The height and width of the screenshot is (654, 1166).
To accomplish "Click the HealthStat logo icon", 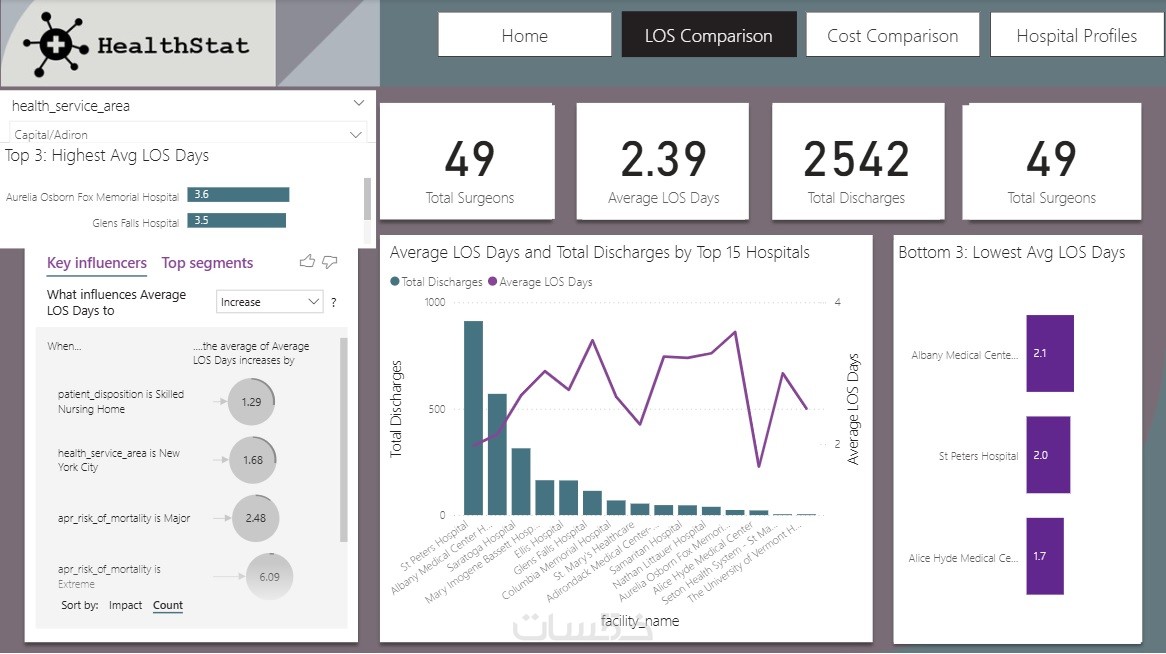I will point(56,45).
